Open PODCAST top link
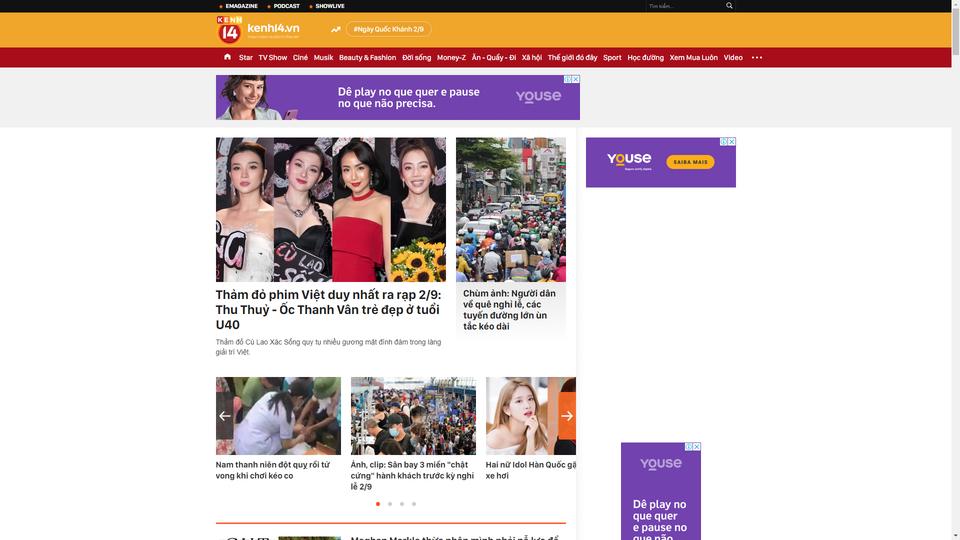 [x=287, y=6]
